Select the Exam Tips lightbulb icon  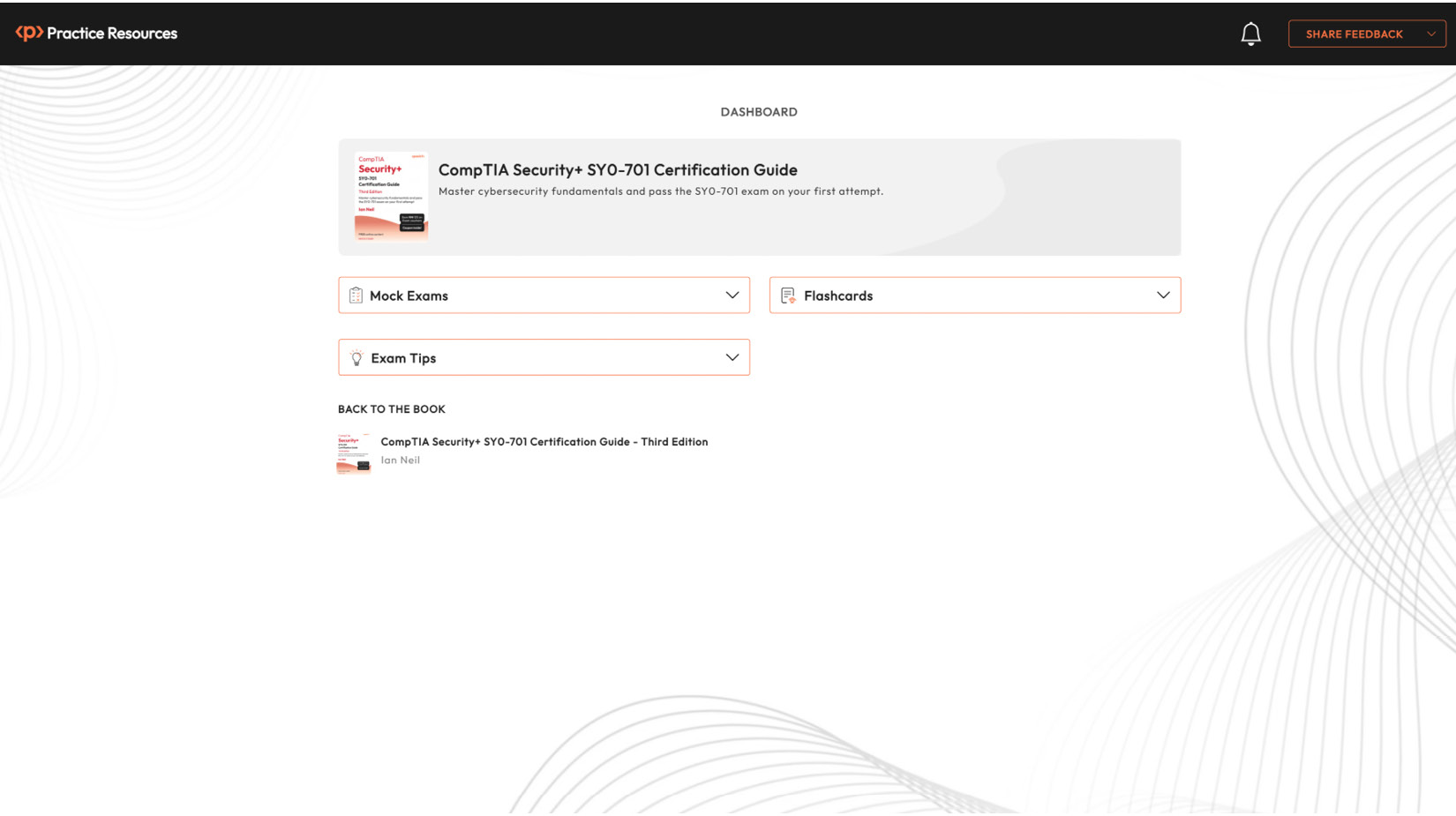point(356,357)
